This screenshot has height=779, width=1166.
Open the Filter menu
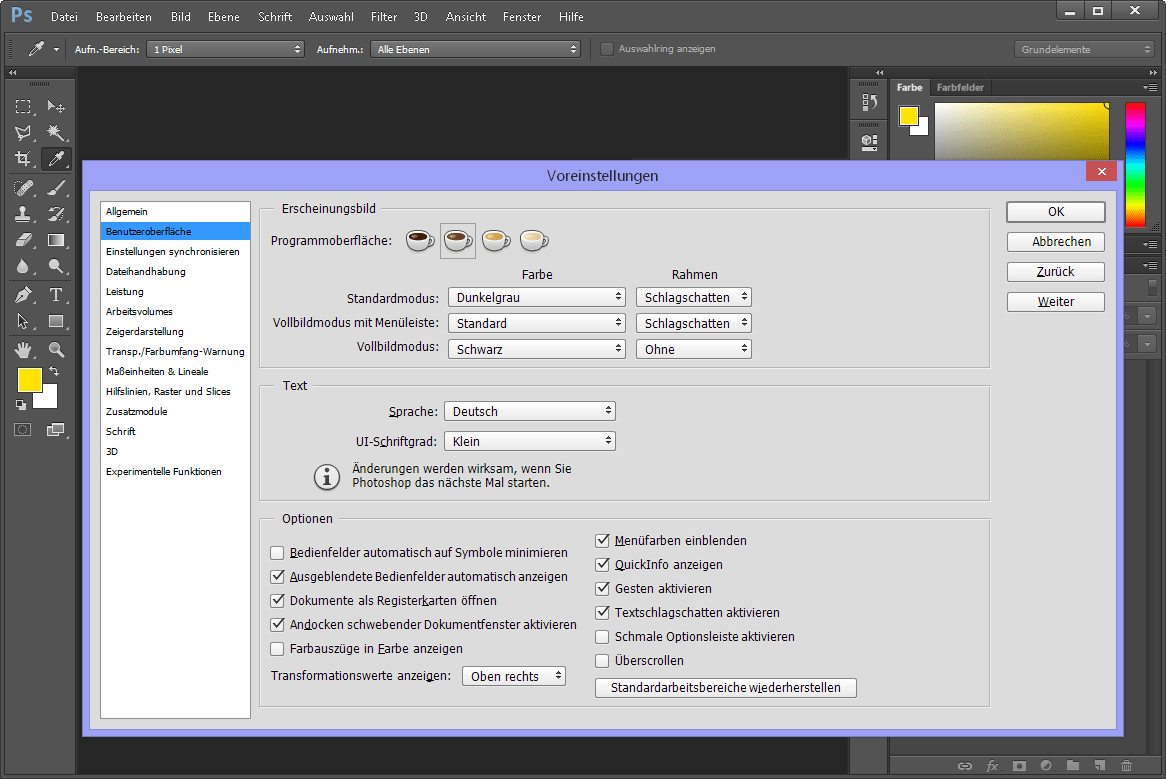point(384,16)
